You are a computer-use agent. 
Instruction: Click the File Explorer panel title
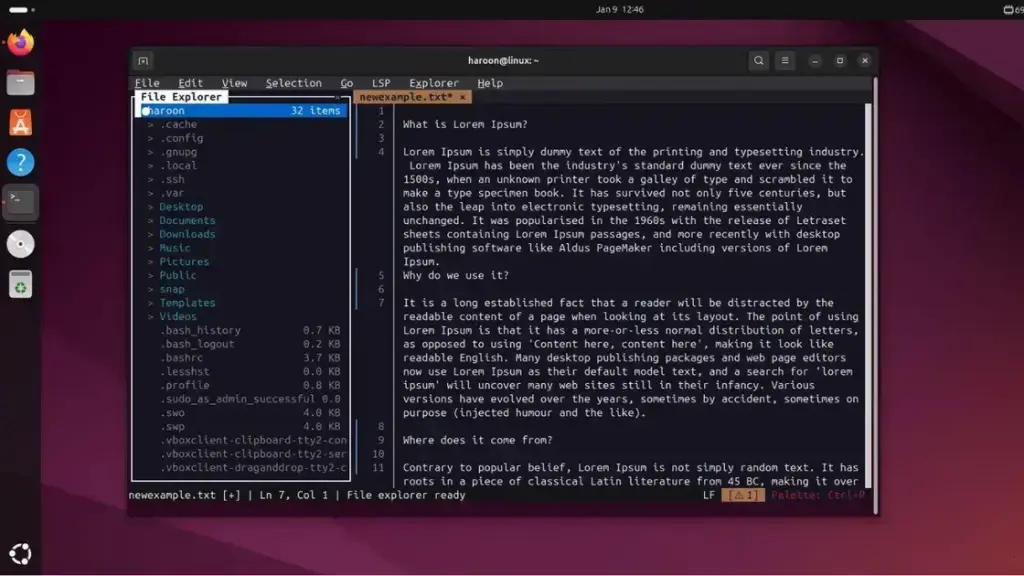181,97
